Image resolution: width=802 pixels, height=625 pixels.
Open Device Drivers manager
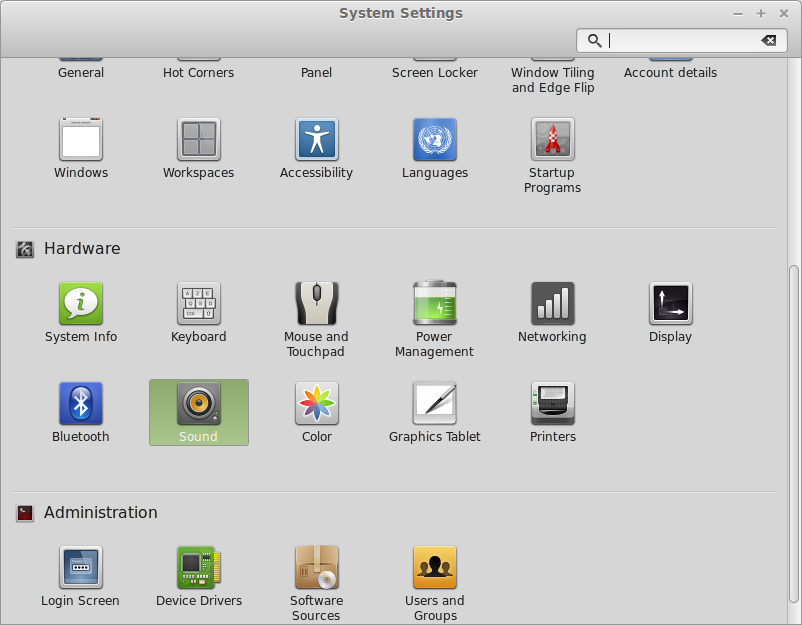coord(198,576)
